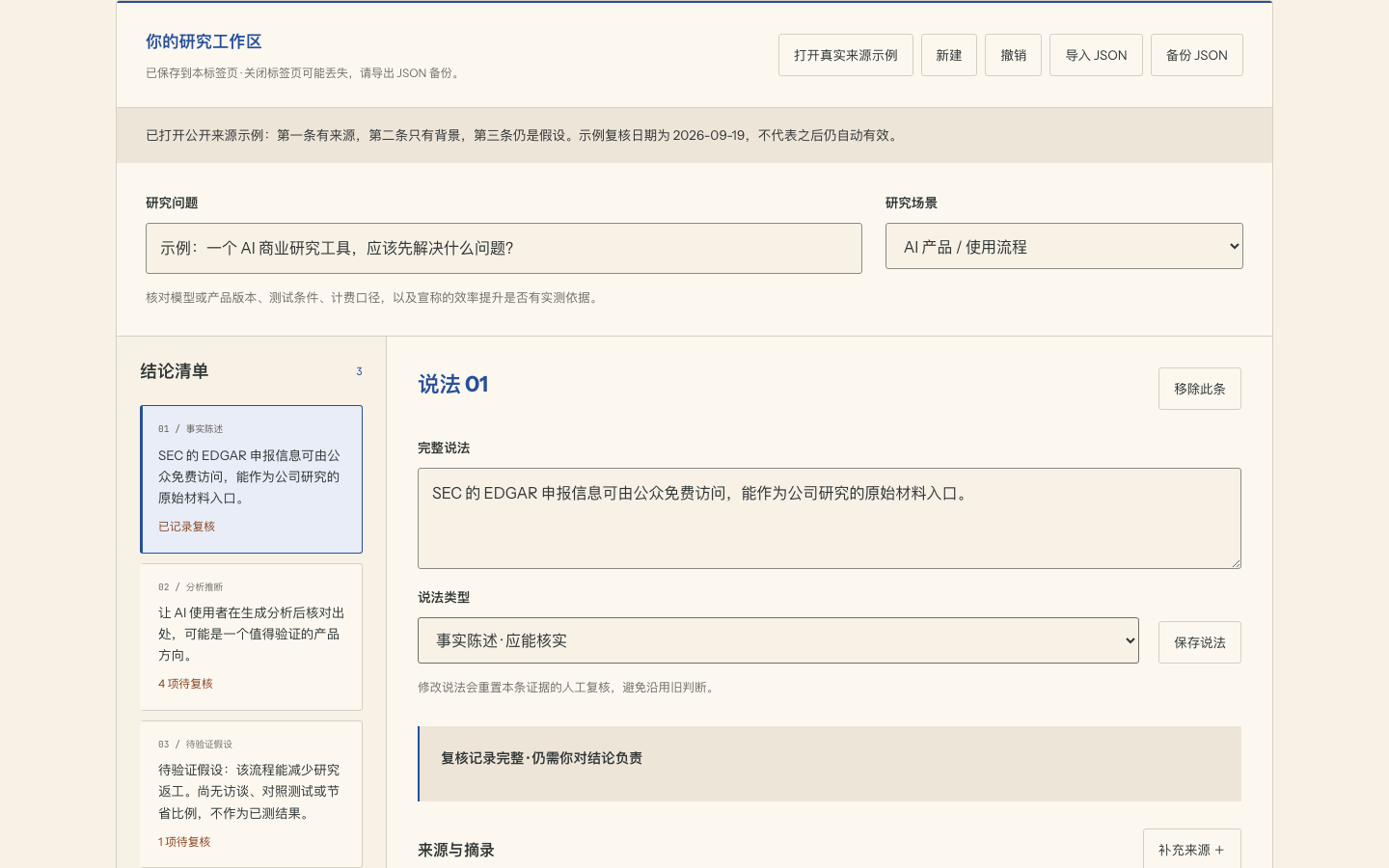Viewport: 1389px width, 868px height.
Task: Select conclusion 03 待验证假设 card
Action: [x=252, y=794]
